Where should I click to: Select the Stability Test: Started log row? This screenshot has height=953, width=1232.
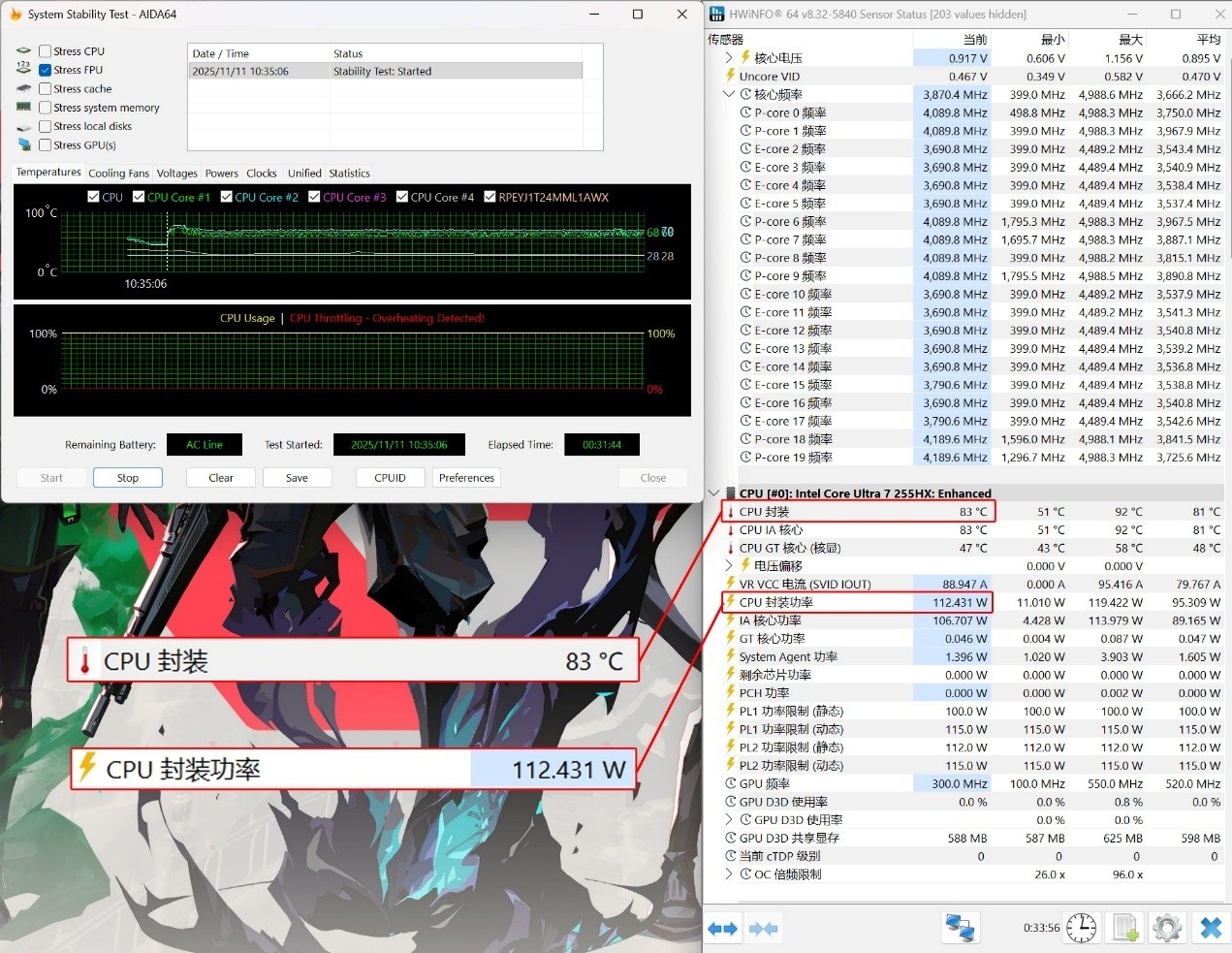tap(386, 71)
